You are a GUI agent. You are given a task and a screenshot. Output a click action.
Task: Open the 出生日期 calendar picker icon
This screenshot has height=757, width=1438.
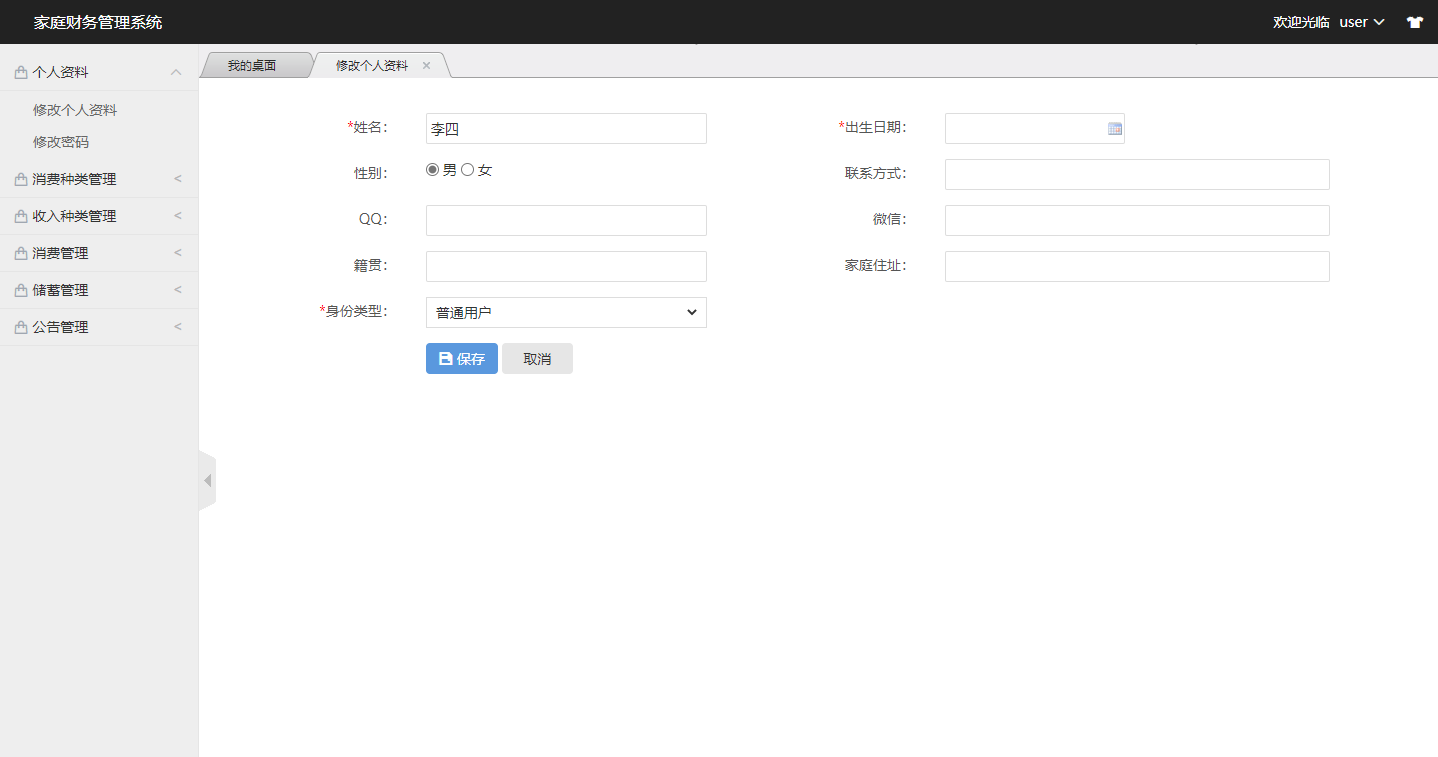pos(1114,128)
